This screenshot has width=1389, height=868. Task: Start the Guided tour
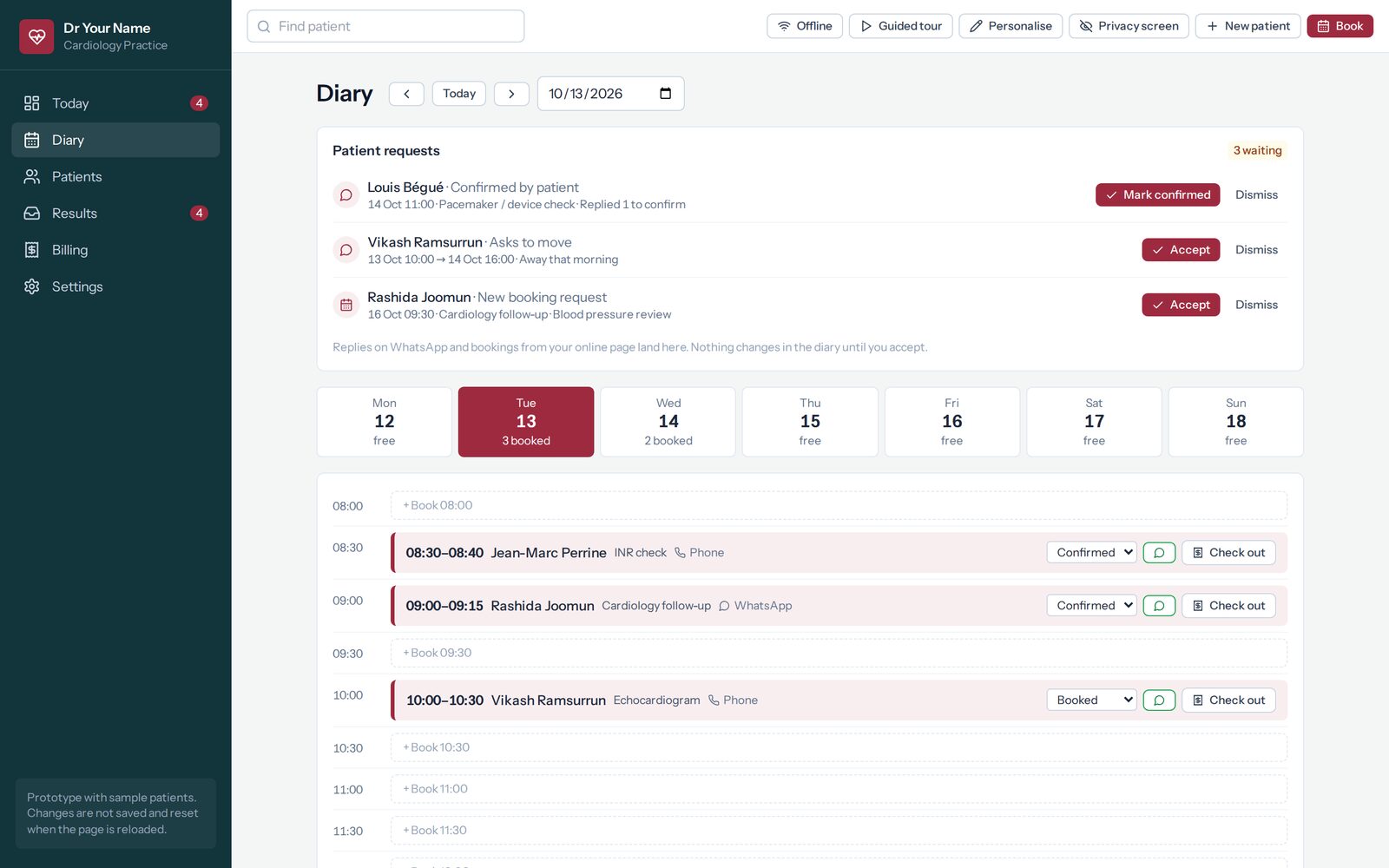pos(900,26)
